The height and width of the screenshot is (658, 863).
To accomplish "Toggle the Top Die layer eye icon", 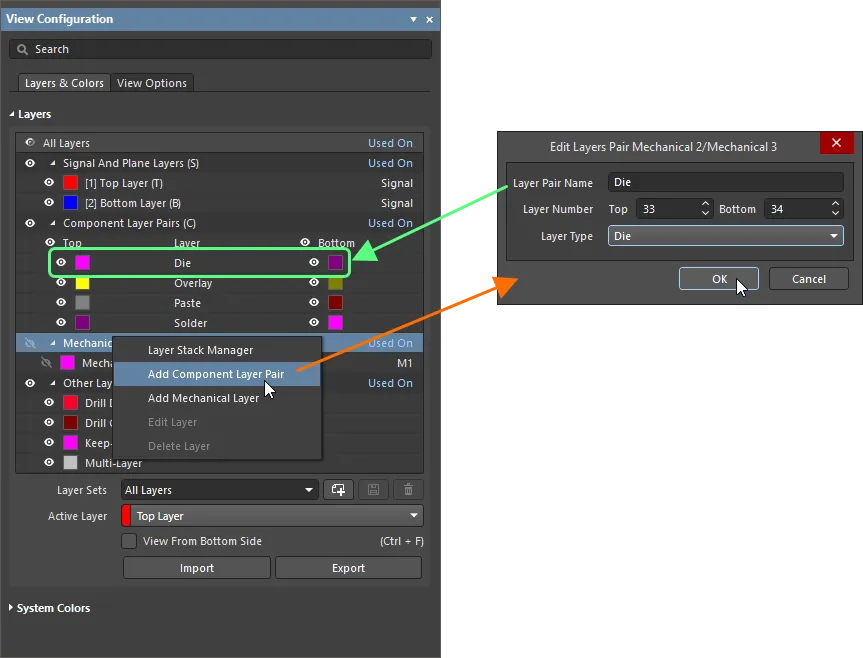I will coord(62,263).
